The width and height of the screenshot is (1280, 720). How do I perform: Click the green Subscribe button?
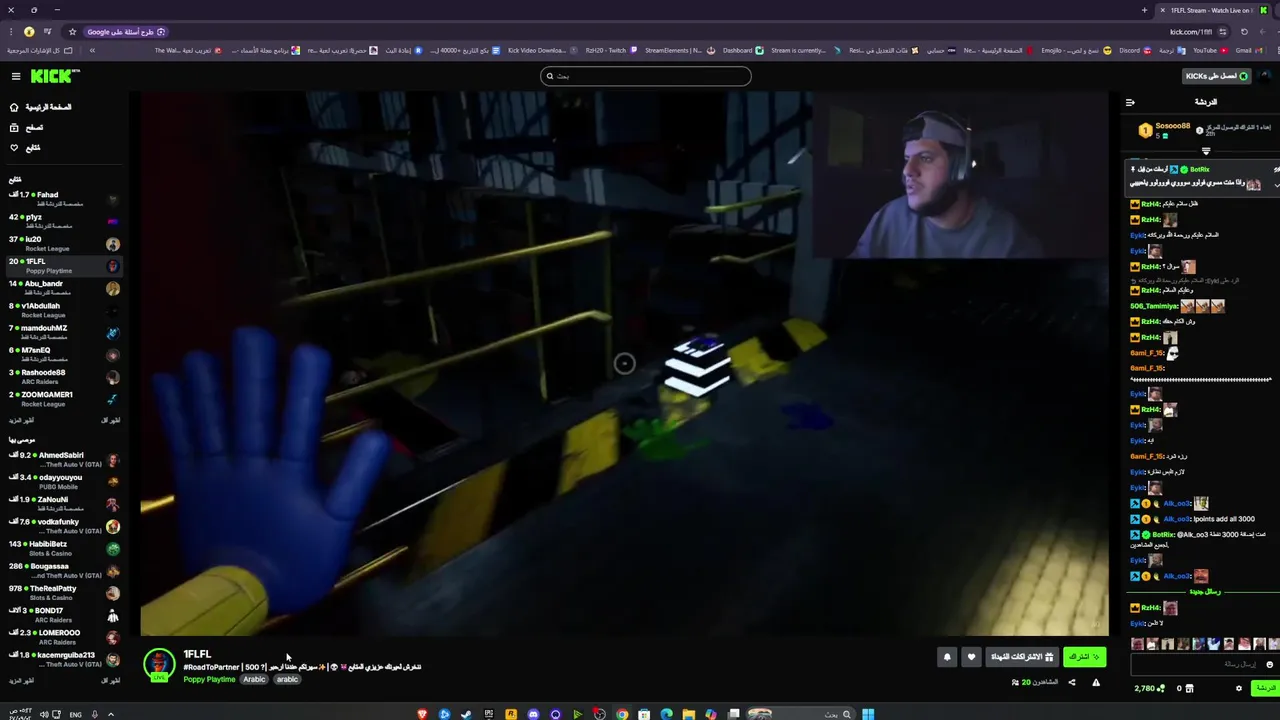click(1084, 657)
